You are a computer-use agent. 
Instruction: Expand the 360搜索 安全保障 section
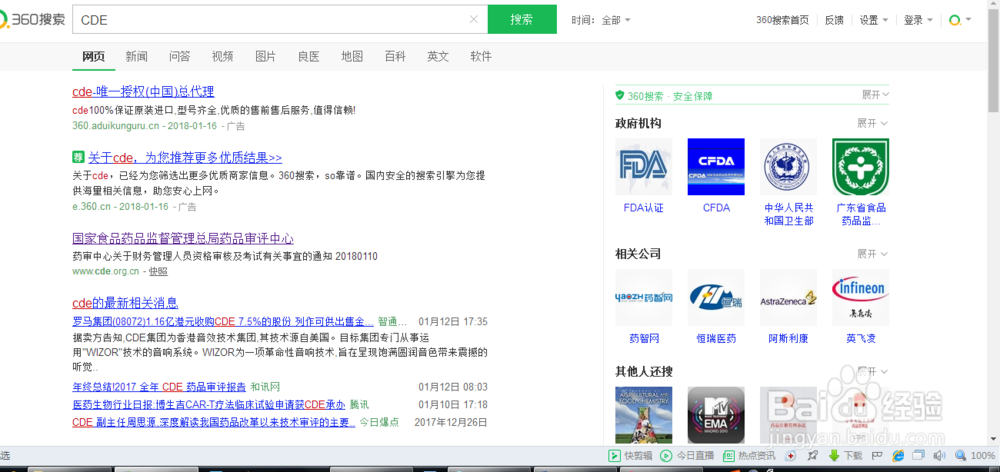tap(875, 95)
